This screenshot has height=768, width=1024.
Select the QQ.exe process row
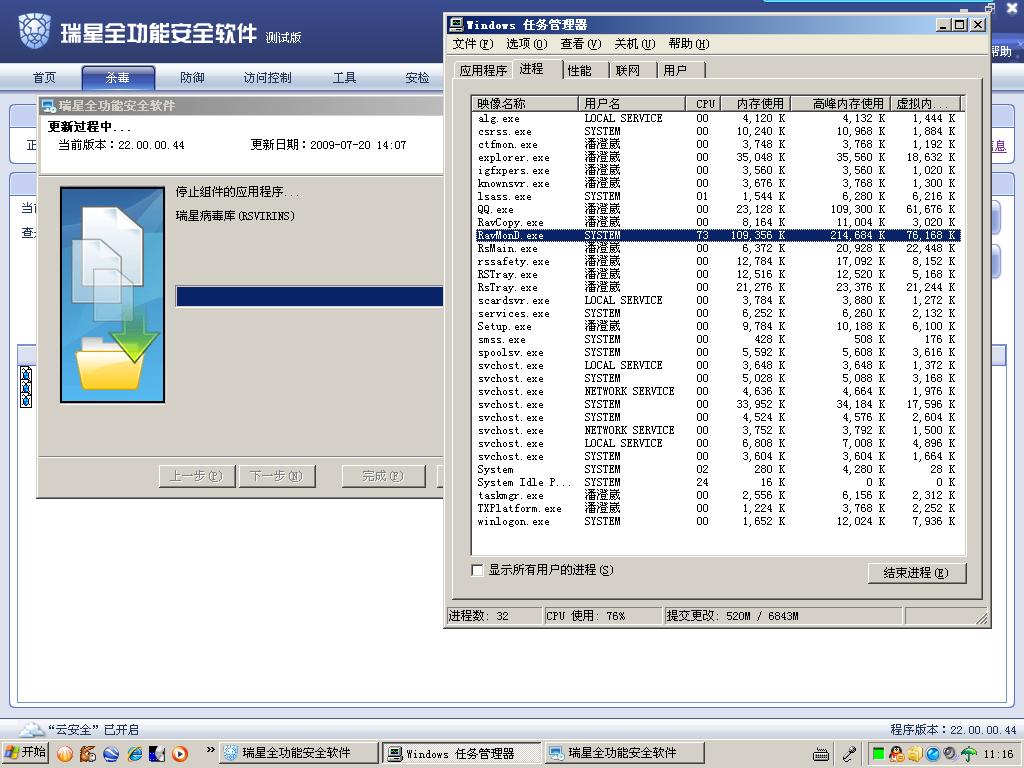coord(718,210)
